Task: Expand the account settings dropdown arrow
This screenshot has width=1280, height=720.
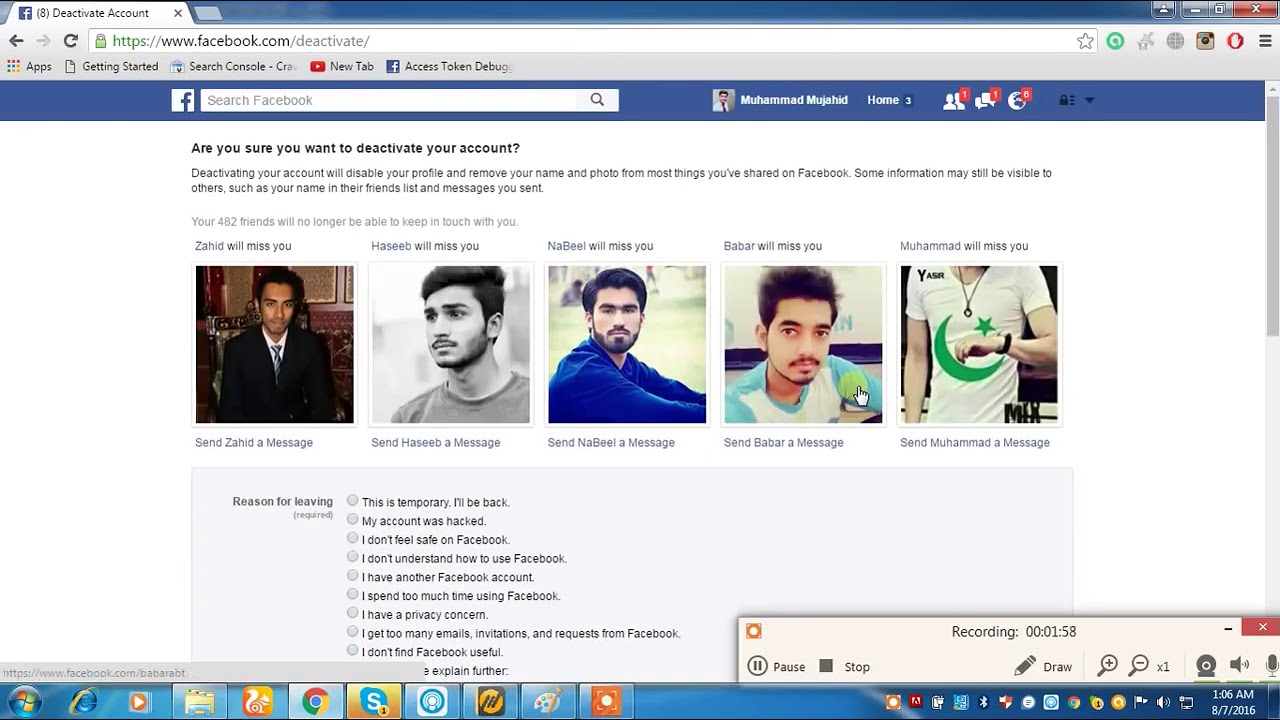Action: (1089, 100)
